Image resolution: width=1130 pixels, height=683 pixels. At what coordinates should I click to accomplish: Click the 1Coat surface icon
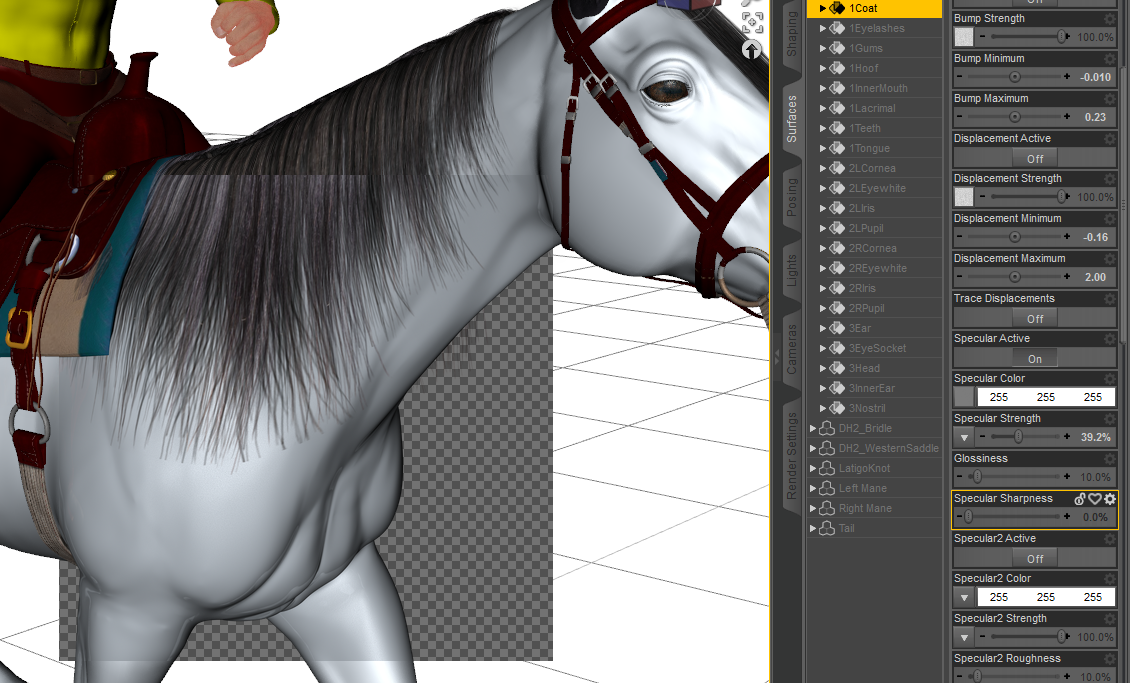click(837, 8)
